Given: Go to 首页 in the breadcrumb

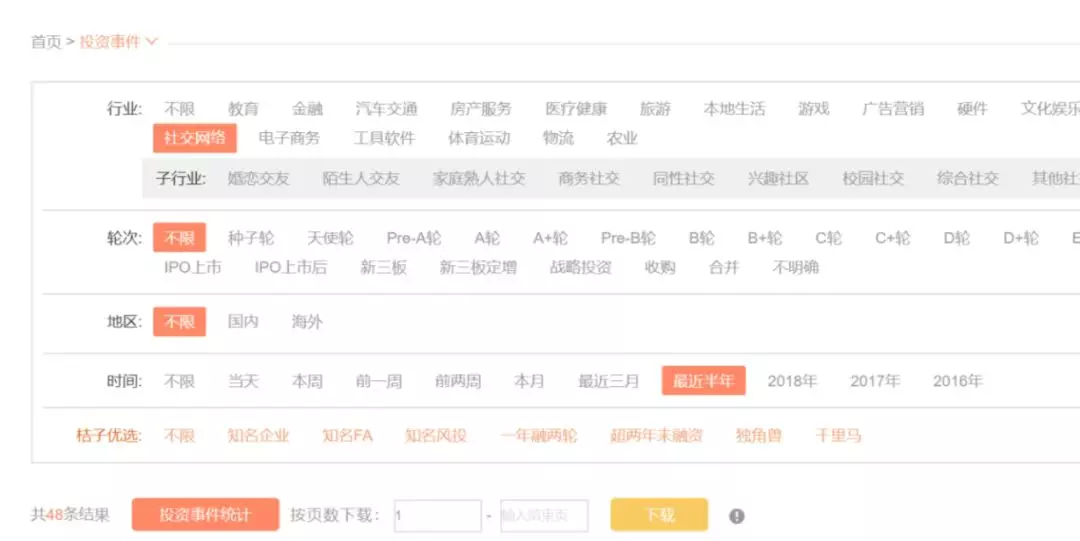Looking at the screenshot, I should pos(46,42).
